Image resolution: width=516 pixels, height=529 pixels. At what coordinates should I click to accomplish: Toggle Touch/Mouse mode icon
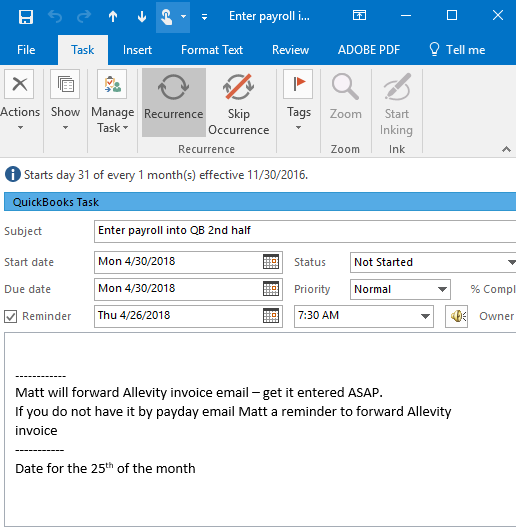coord(166,17)
